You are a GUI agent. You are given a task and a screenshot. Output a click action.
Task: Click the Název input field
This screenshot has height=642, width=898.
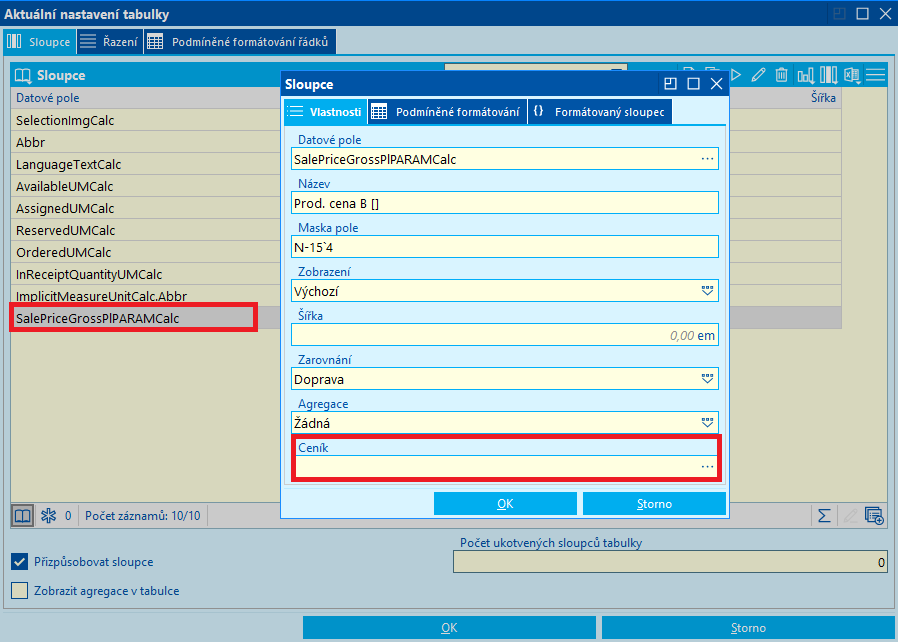point(505,203)
